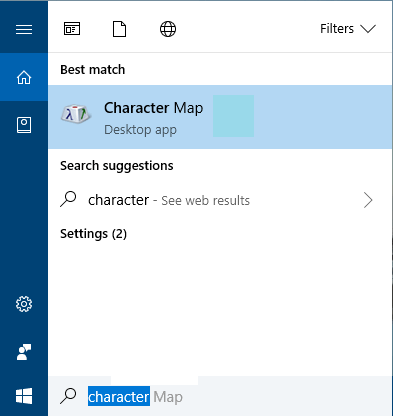Launch the Character Map desktop app
Screen dimensions: 393x416
(220, 117)
